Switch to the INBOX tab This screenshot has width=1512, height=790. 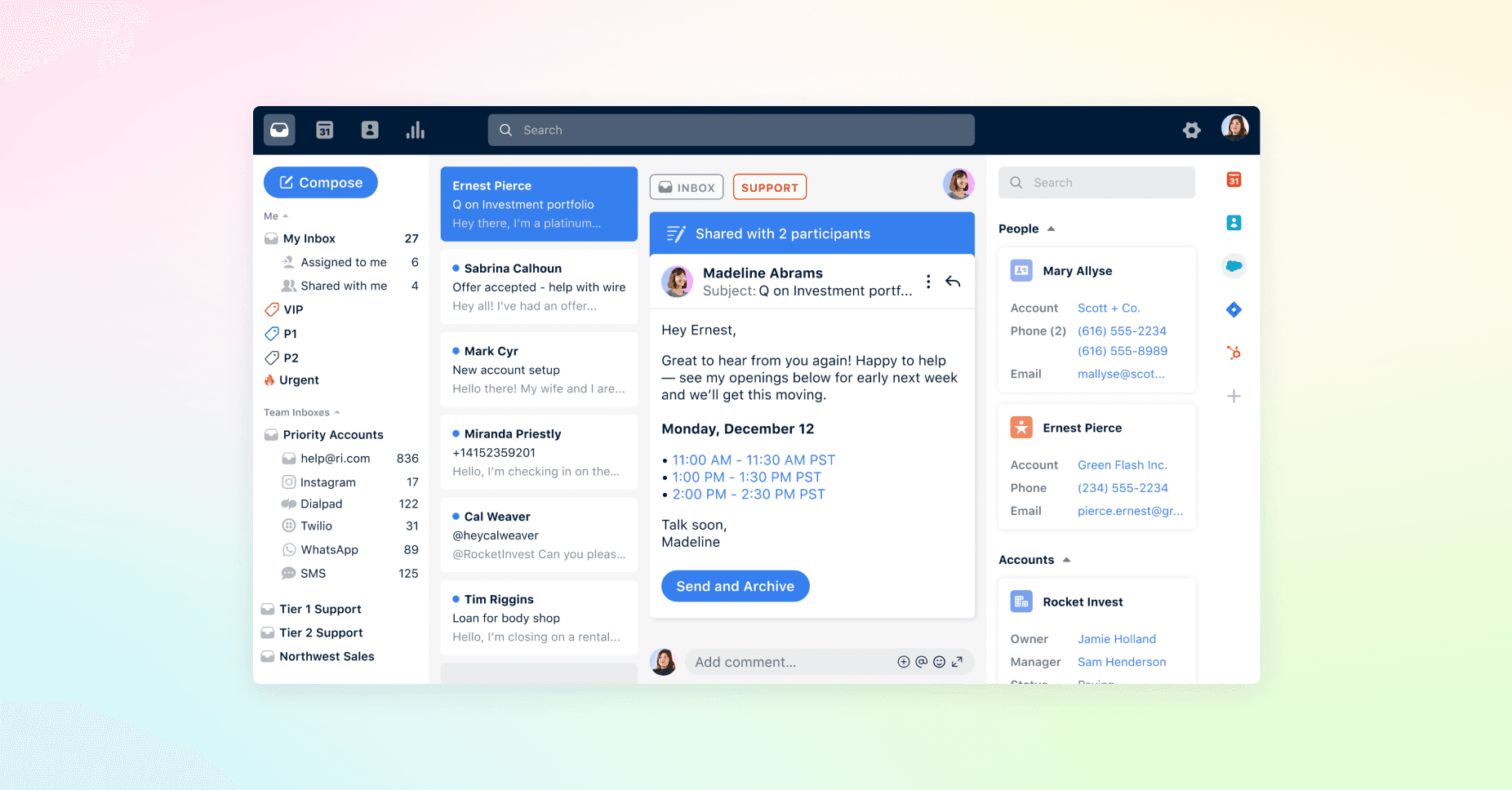tap(686, 187)
